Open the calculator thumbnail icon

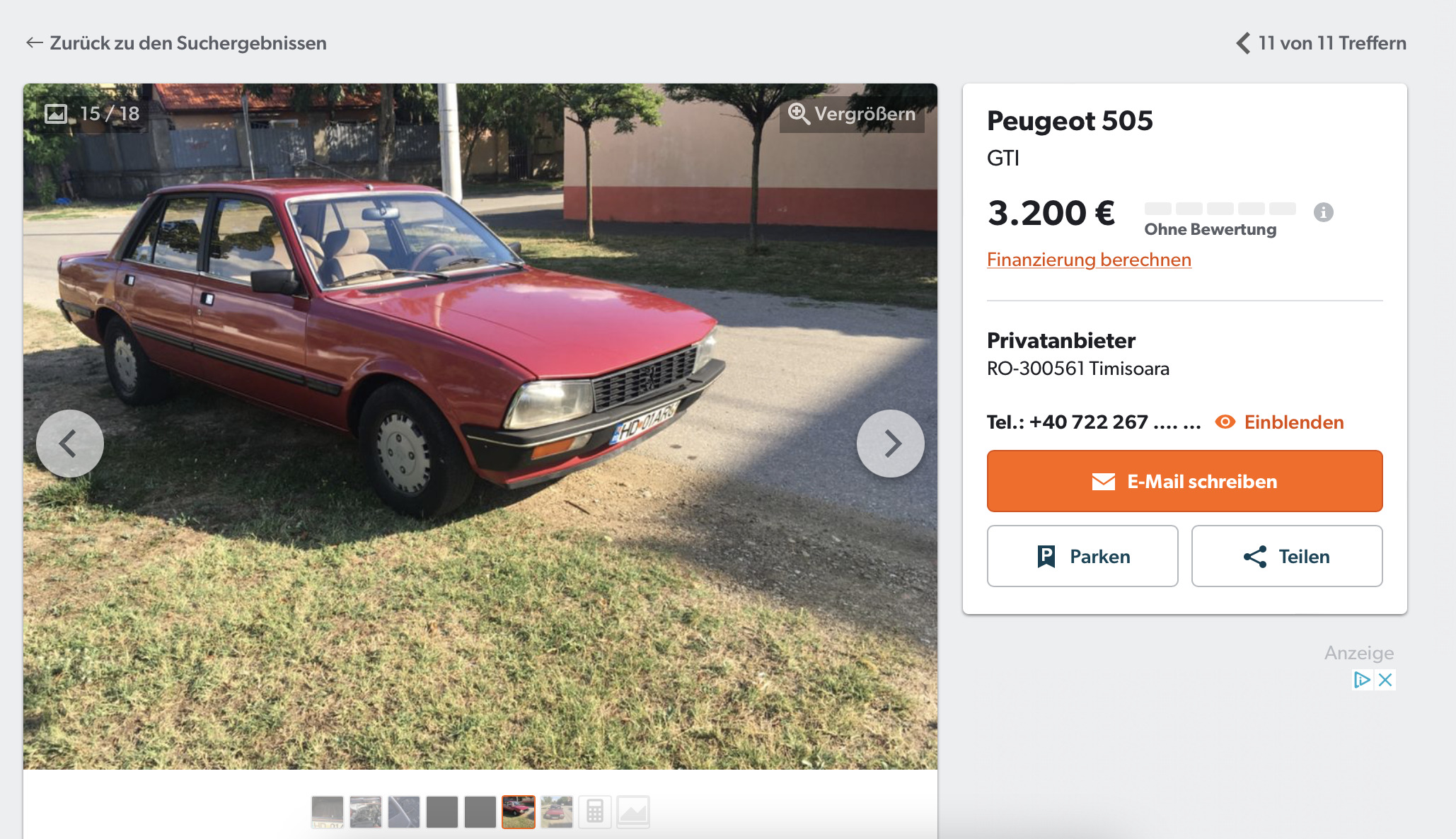pos(595,811)
